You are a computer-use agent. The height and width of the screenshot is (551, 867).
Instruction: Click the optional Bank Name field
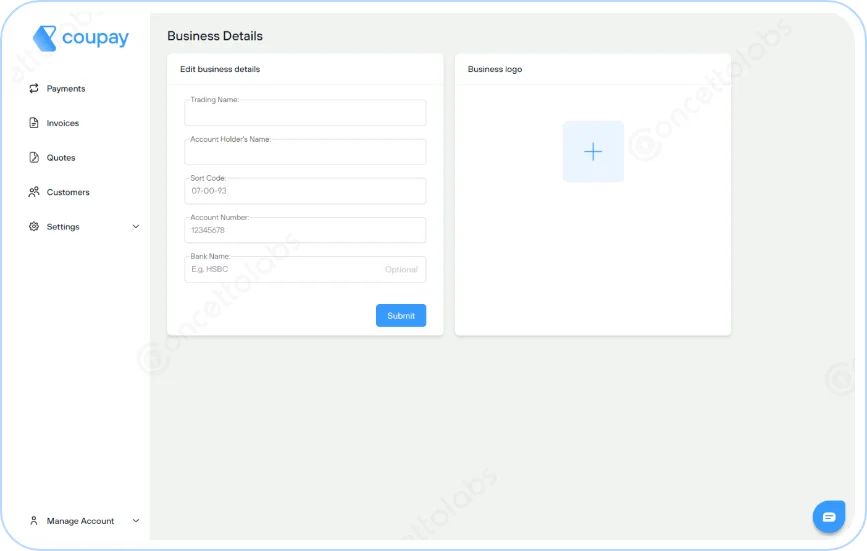tap(305, 270)
